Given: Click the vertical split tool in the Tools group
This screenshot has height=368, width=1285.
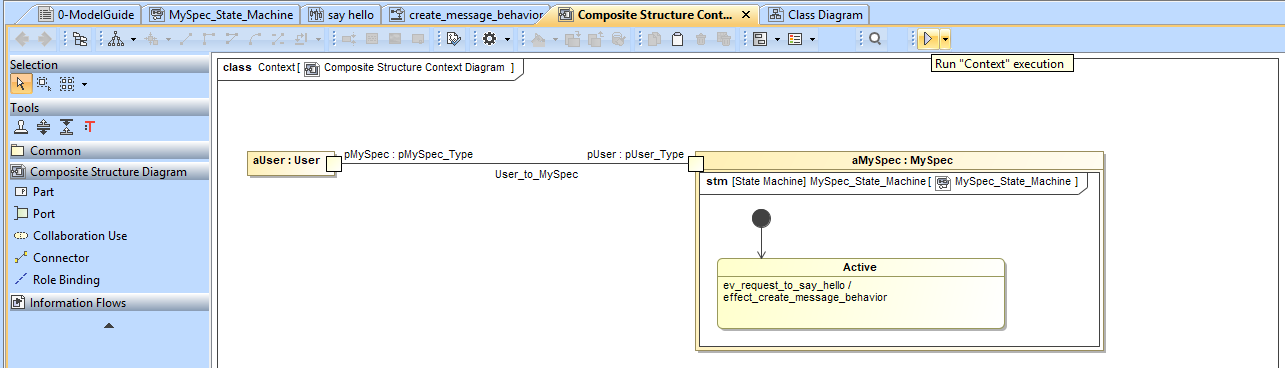Looking at the screenshot, I should 43,127.
